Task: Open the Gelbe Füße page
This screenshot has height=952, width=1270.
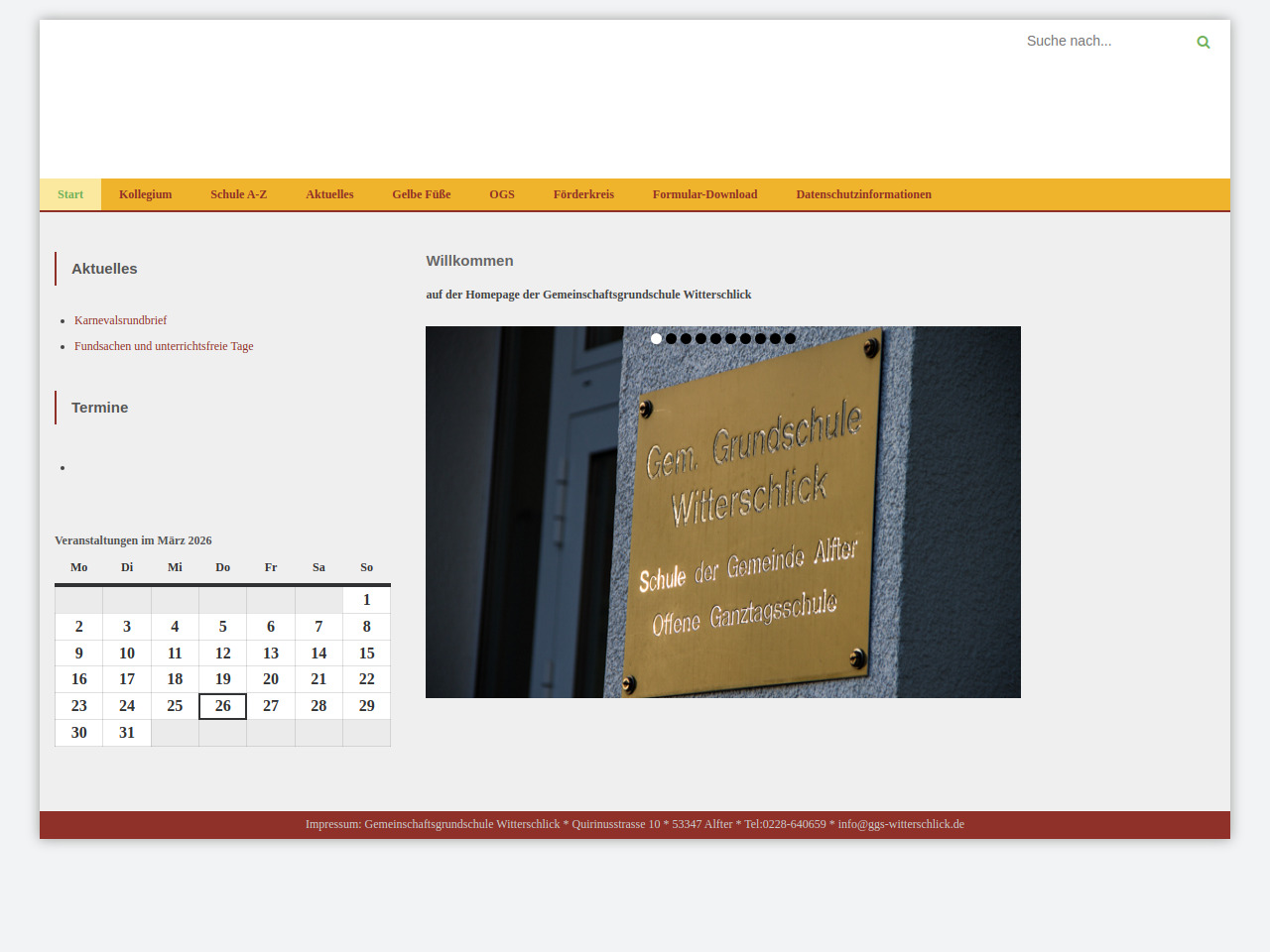Action: point(421,194)
